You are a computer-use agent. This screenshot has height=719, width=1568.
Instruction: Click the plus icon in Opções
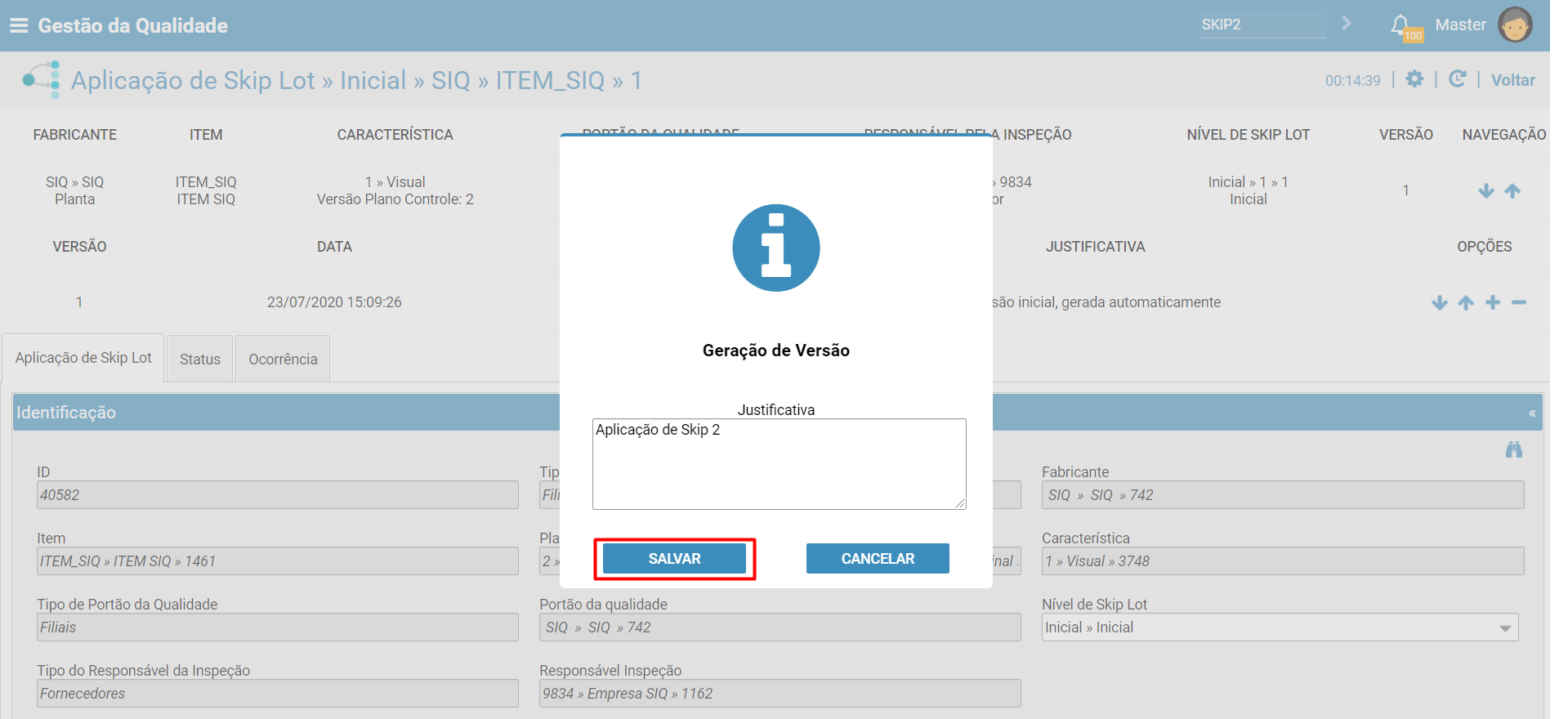click(x=1493, y=302)
